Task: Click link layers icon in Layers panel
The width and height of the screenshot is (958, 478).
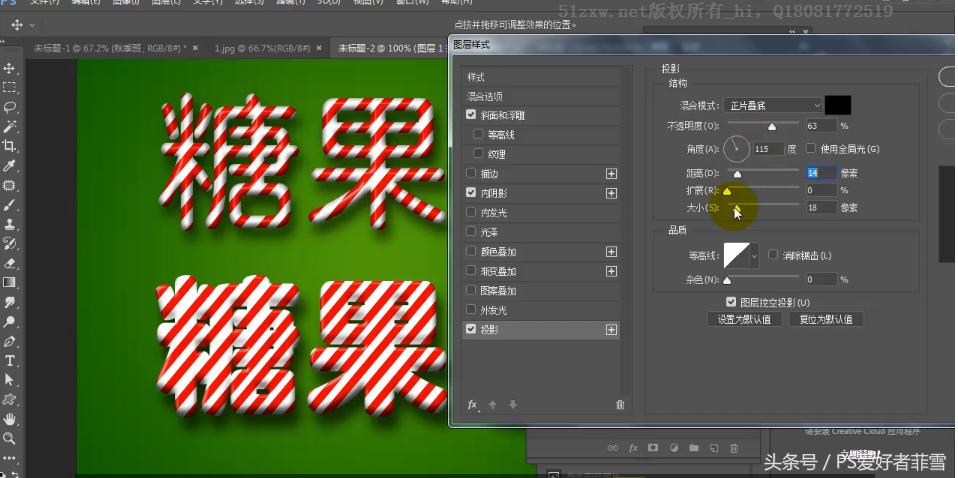Action: (613, 448)
